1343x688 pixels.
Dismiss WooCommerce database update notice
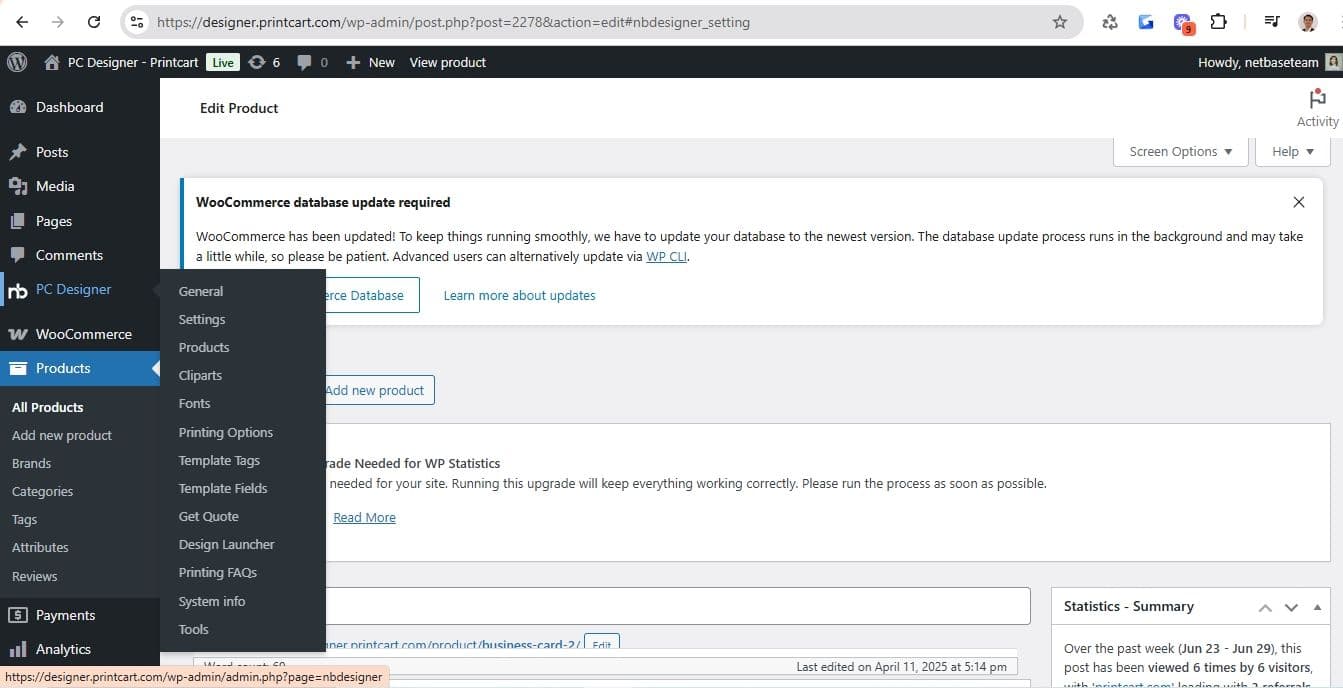[x=1299, y=202]
